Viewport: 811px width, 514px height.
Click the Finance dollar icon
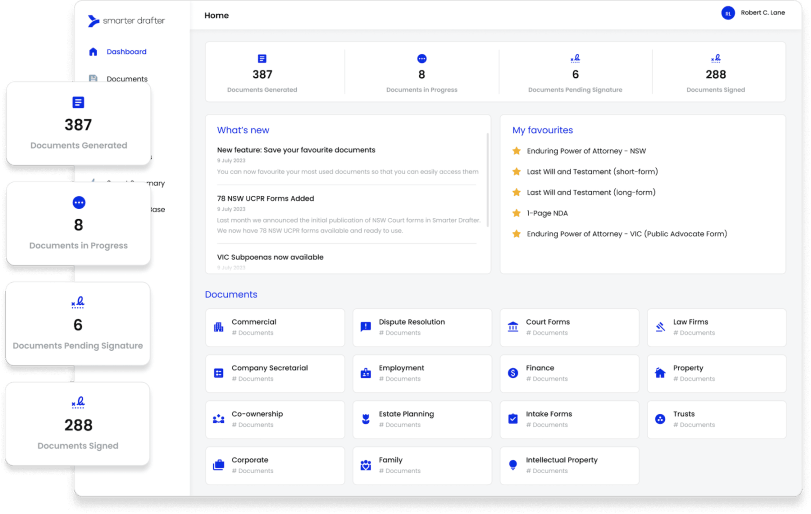coord(513,373)
